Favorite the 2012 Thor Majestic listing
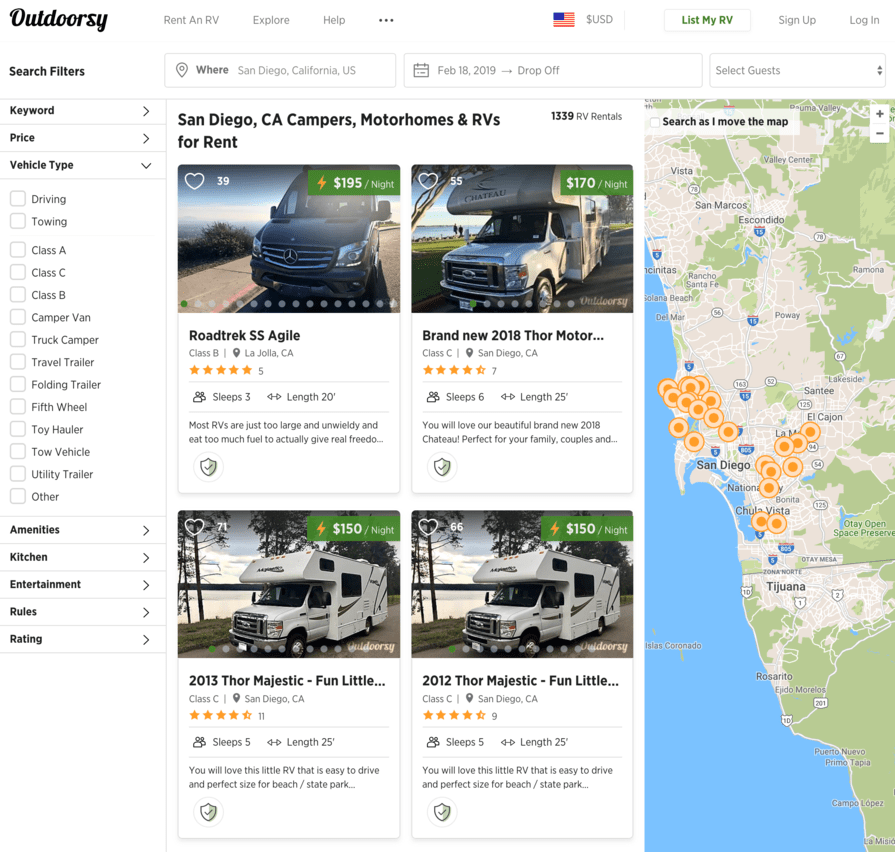The width and height of the screenshot is (895, 852). pyautogui.click(x=428, y=527)
